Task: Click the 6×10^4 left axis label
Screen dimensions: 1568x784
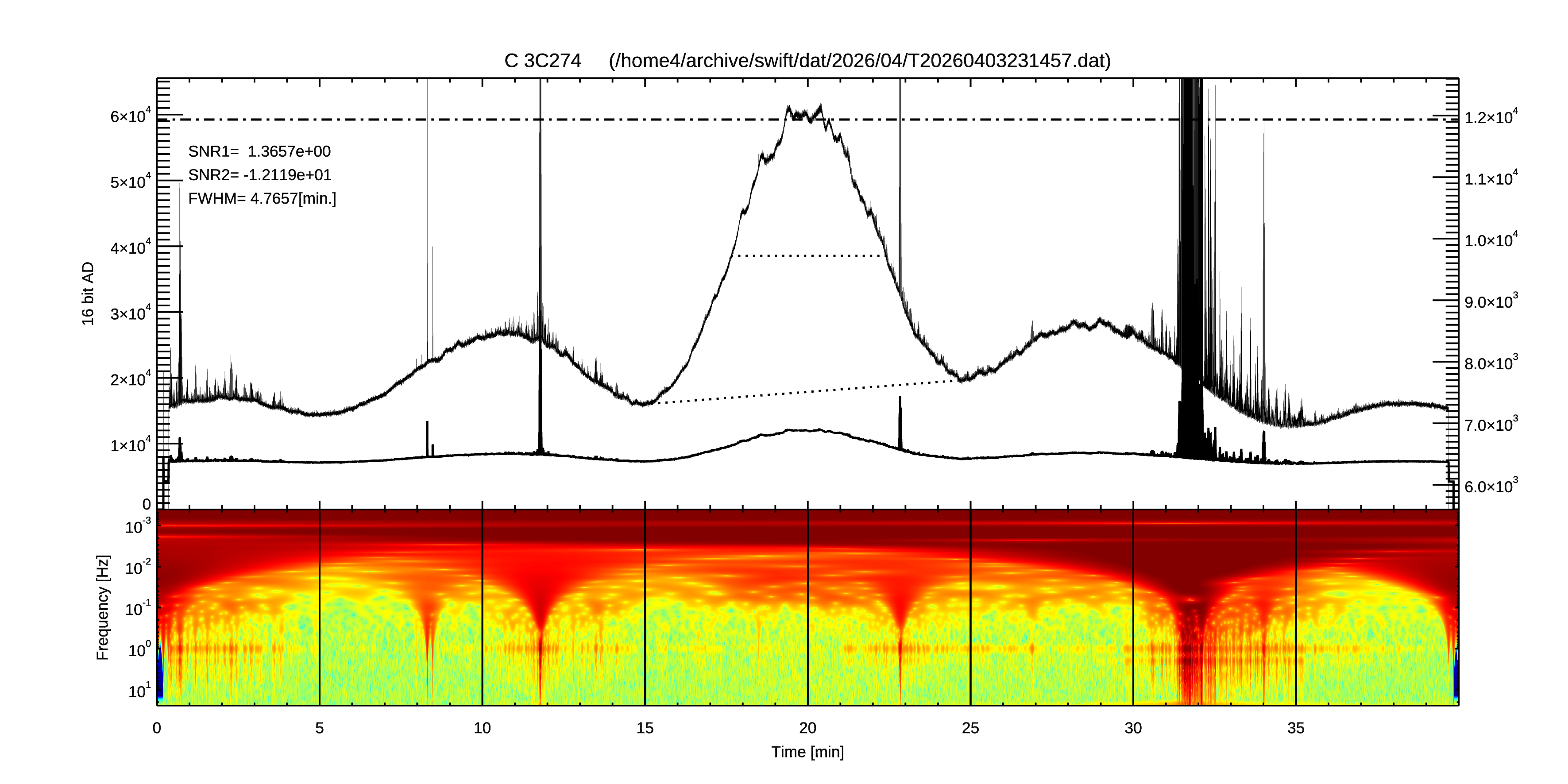Action: pyautogui.click(x=130, y=116)
